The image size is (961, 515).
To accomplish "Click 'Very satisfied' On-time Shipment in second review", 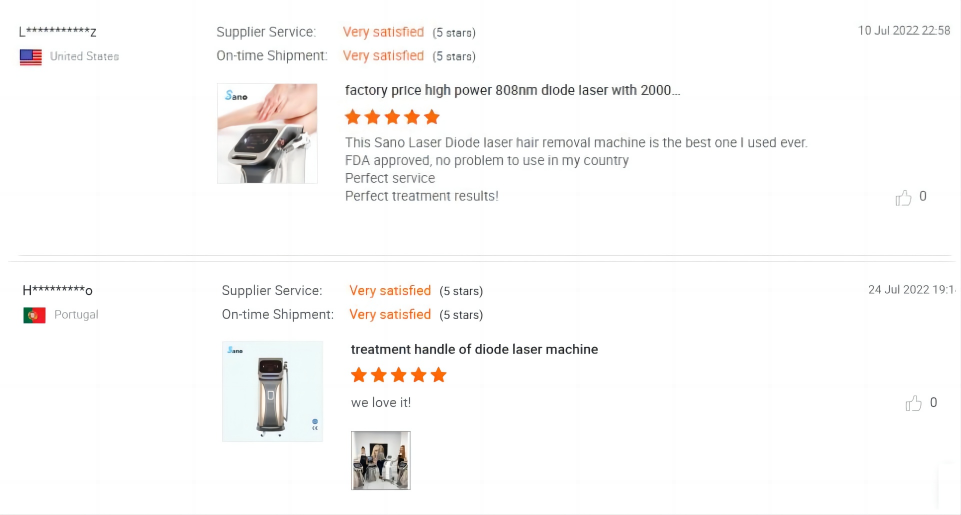I will click(x=390, y=315).
